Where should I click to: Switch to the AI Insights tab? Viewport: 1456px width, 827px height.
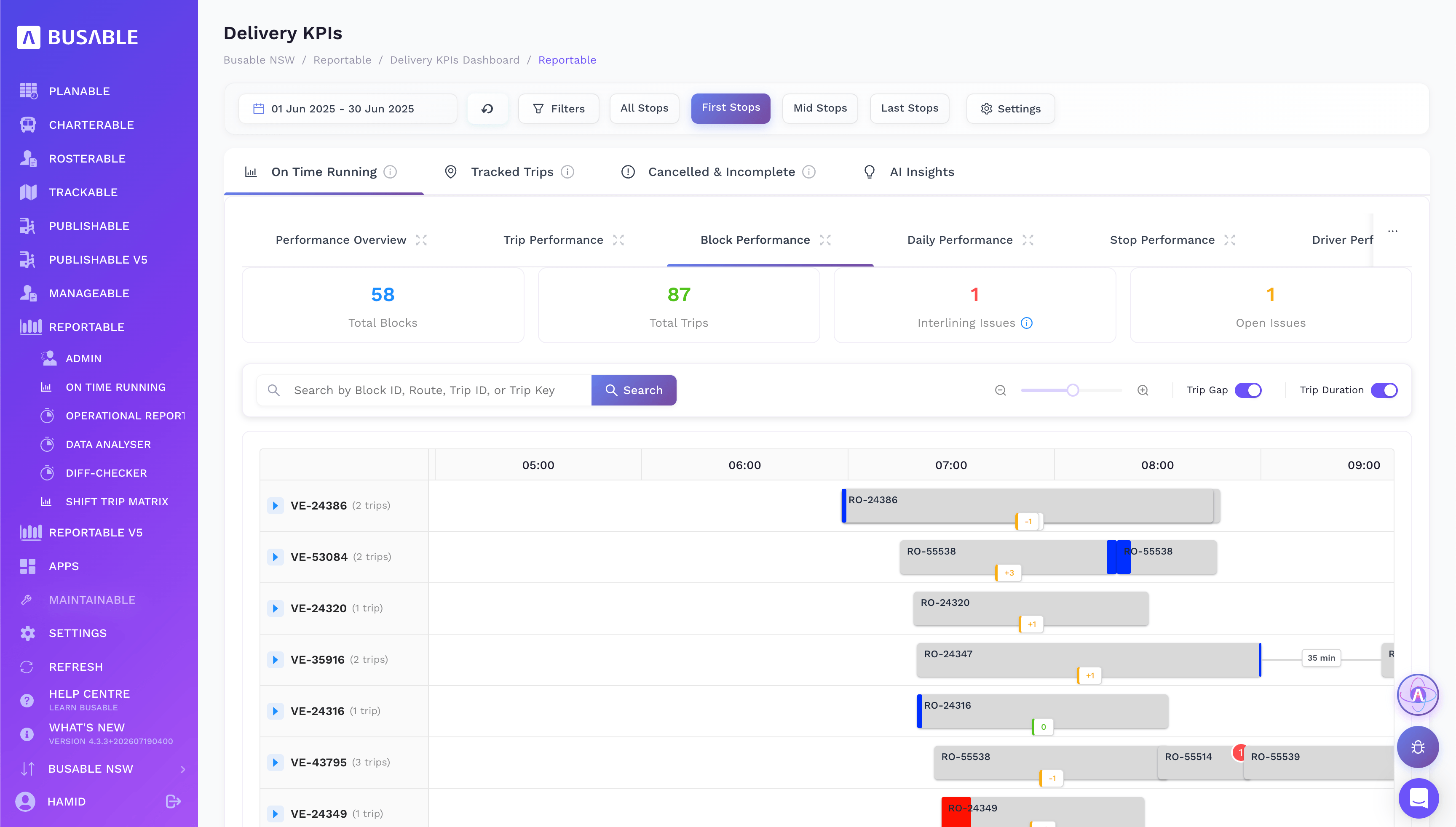coord(909,171)
